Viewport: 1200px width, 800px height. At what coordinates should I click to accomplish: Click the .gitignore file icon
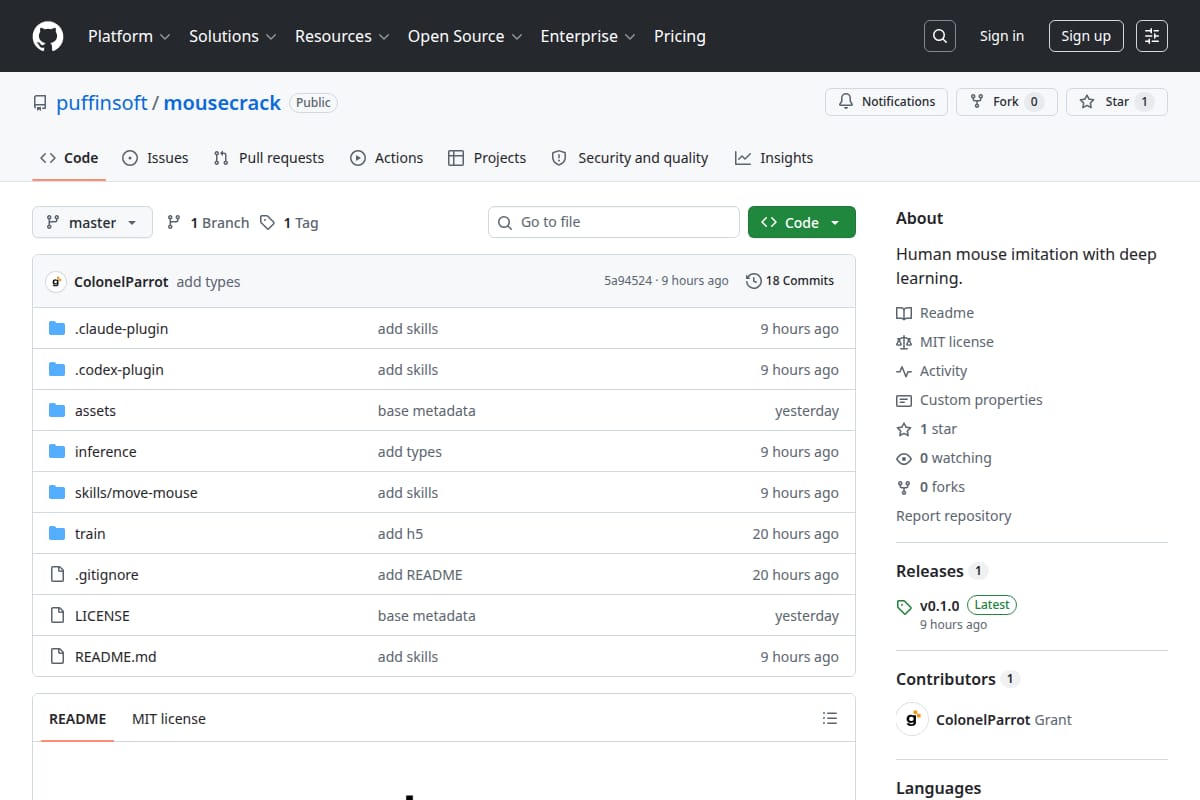point(57,575)
